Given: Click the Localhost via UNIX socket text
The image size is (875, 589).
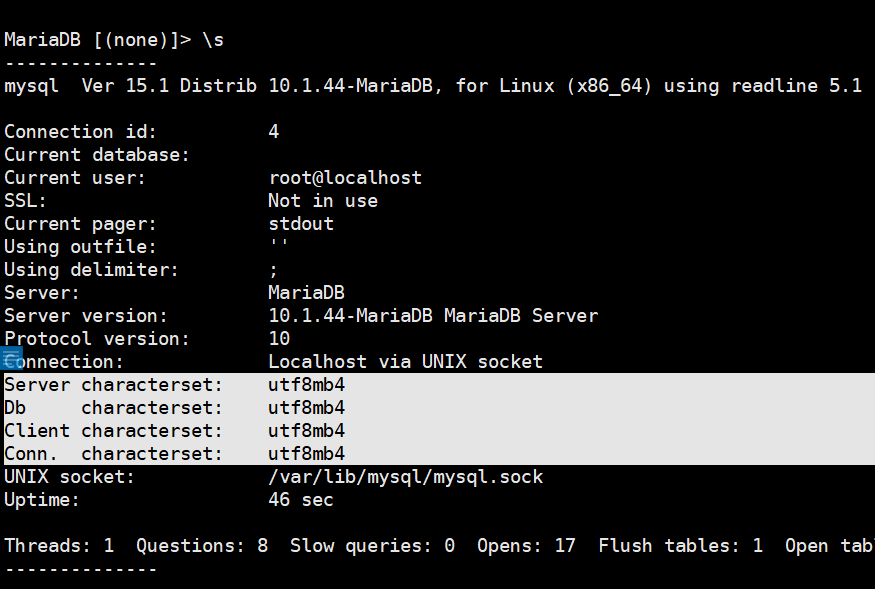Looking at the screenshot, I should point(405,362).
